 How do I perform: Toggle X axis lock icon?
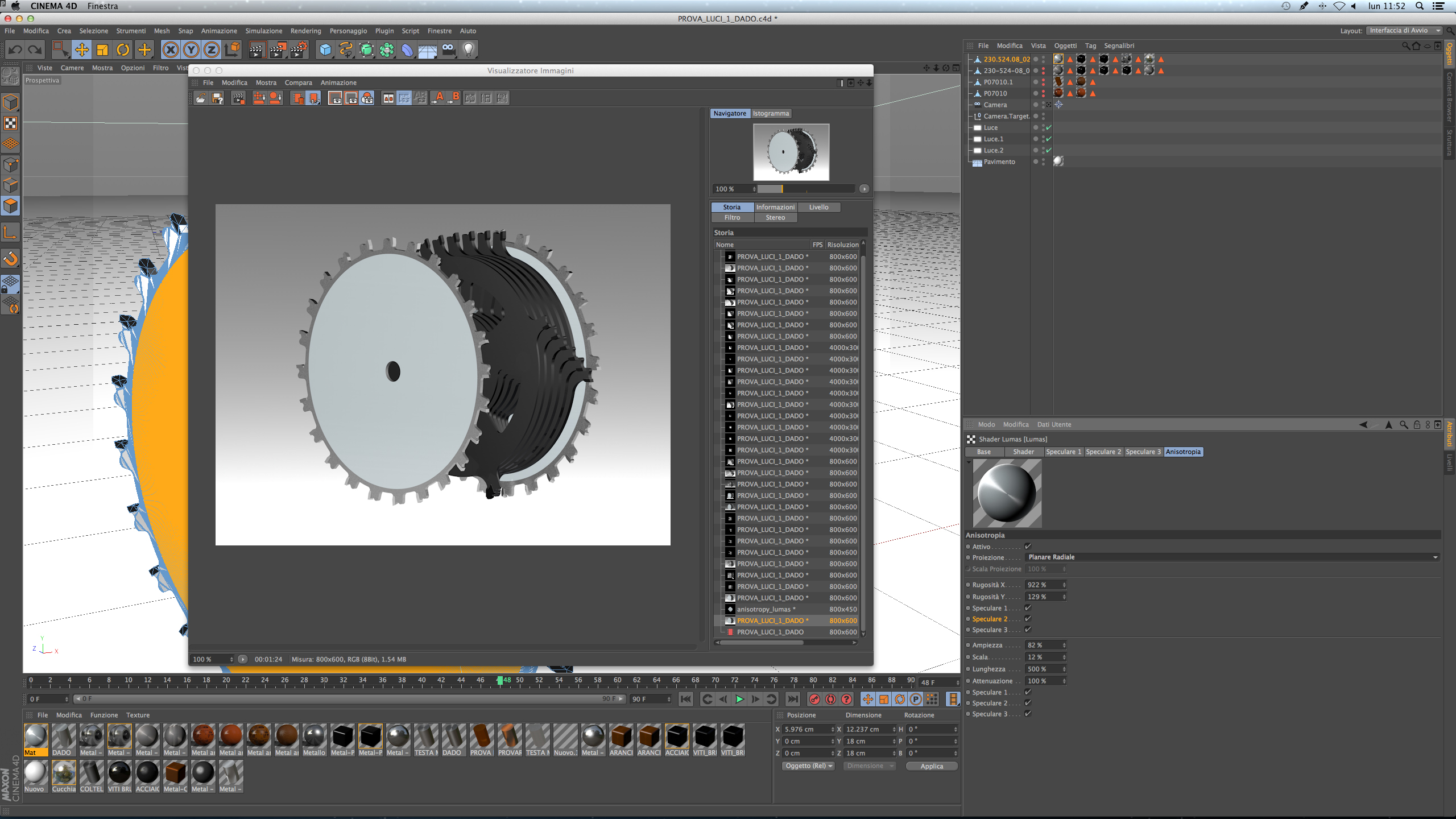click(170, 50)
